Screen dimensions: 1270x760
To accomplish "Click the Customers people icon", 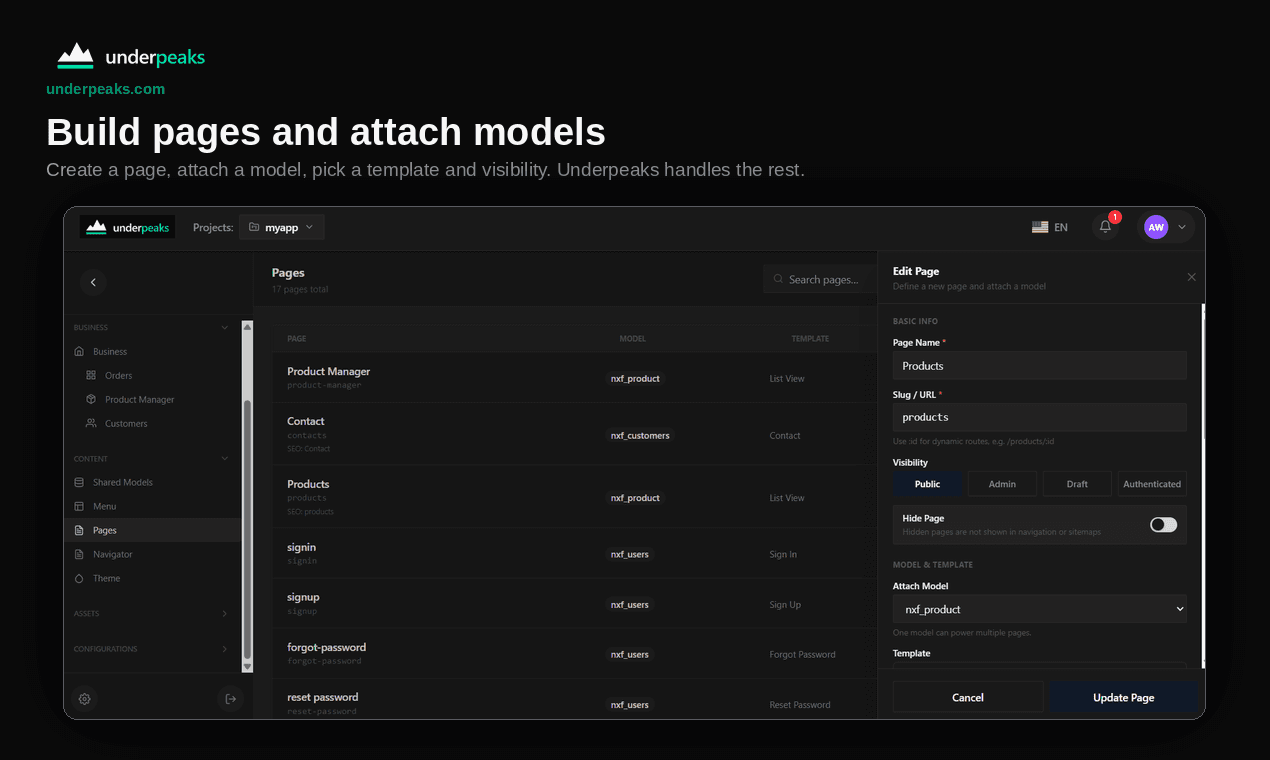I will click(91, 423).
